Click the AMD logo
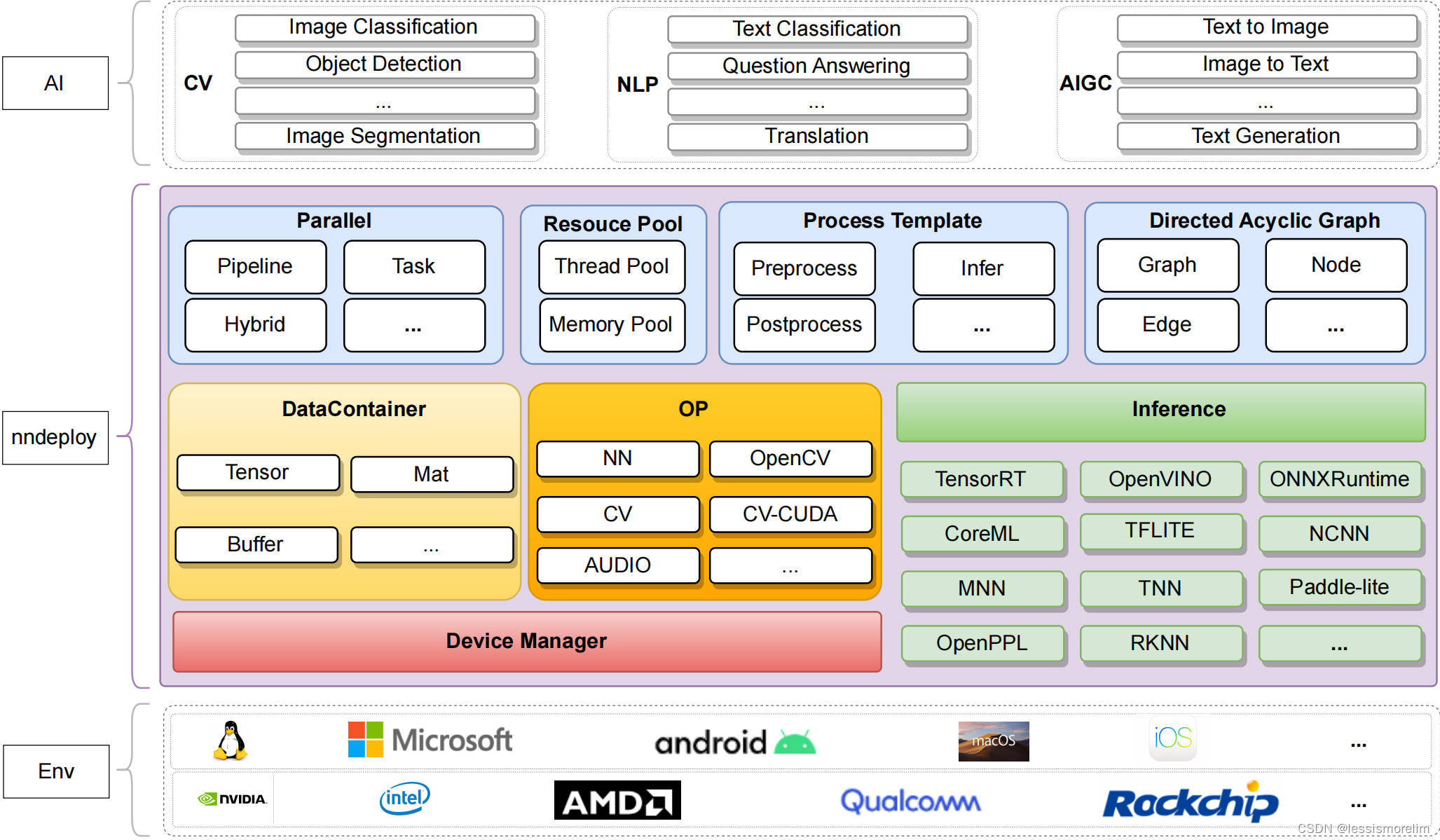Image resolution: width=1440 pixels, height=840 pixels. (x=617, y=800)
